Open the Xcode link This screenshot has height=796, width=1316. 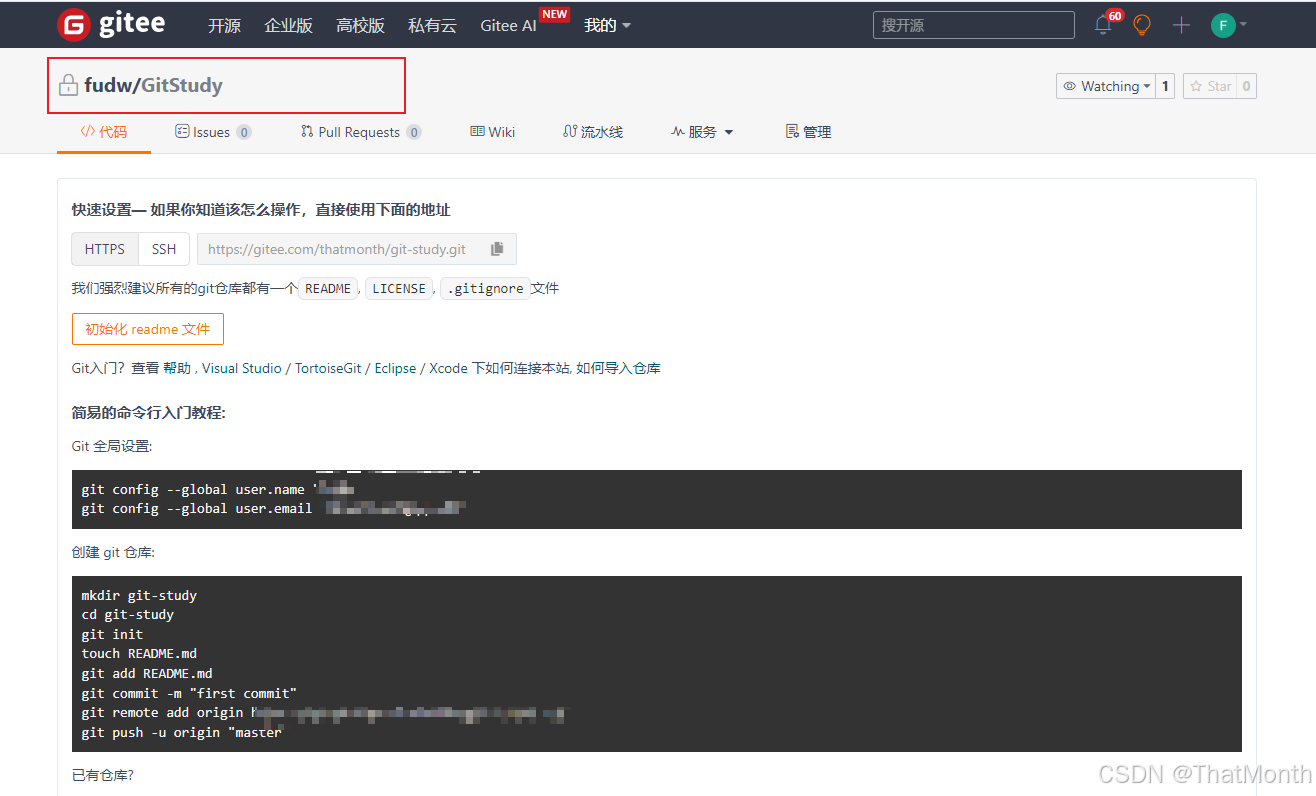(x=448, y=368)
